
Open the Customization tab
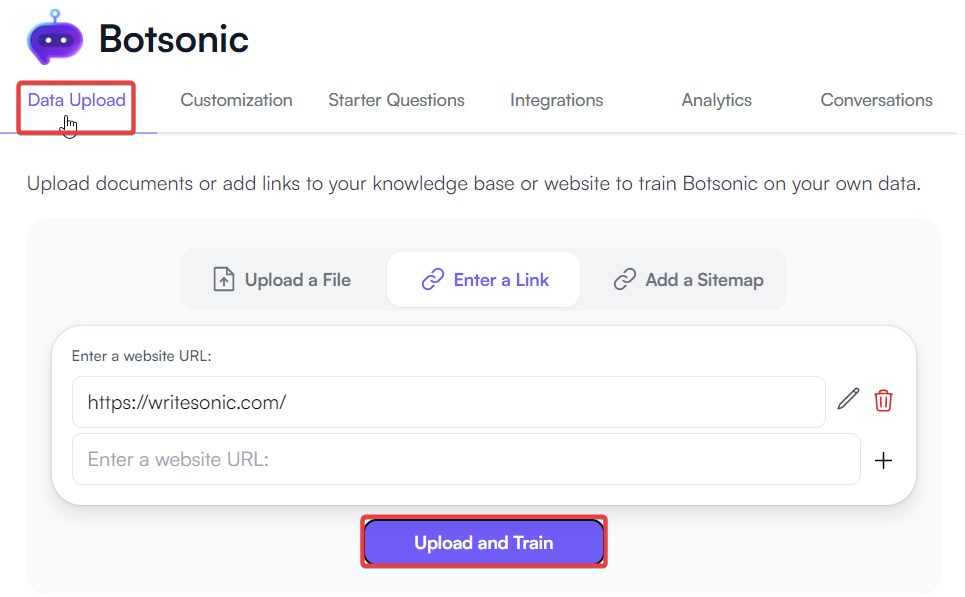point(236,100)
